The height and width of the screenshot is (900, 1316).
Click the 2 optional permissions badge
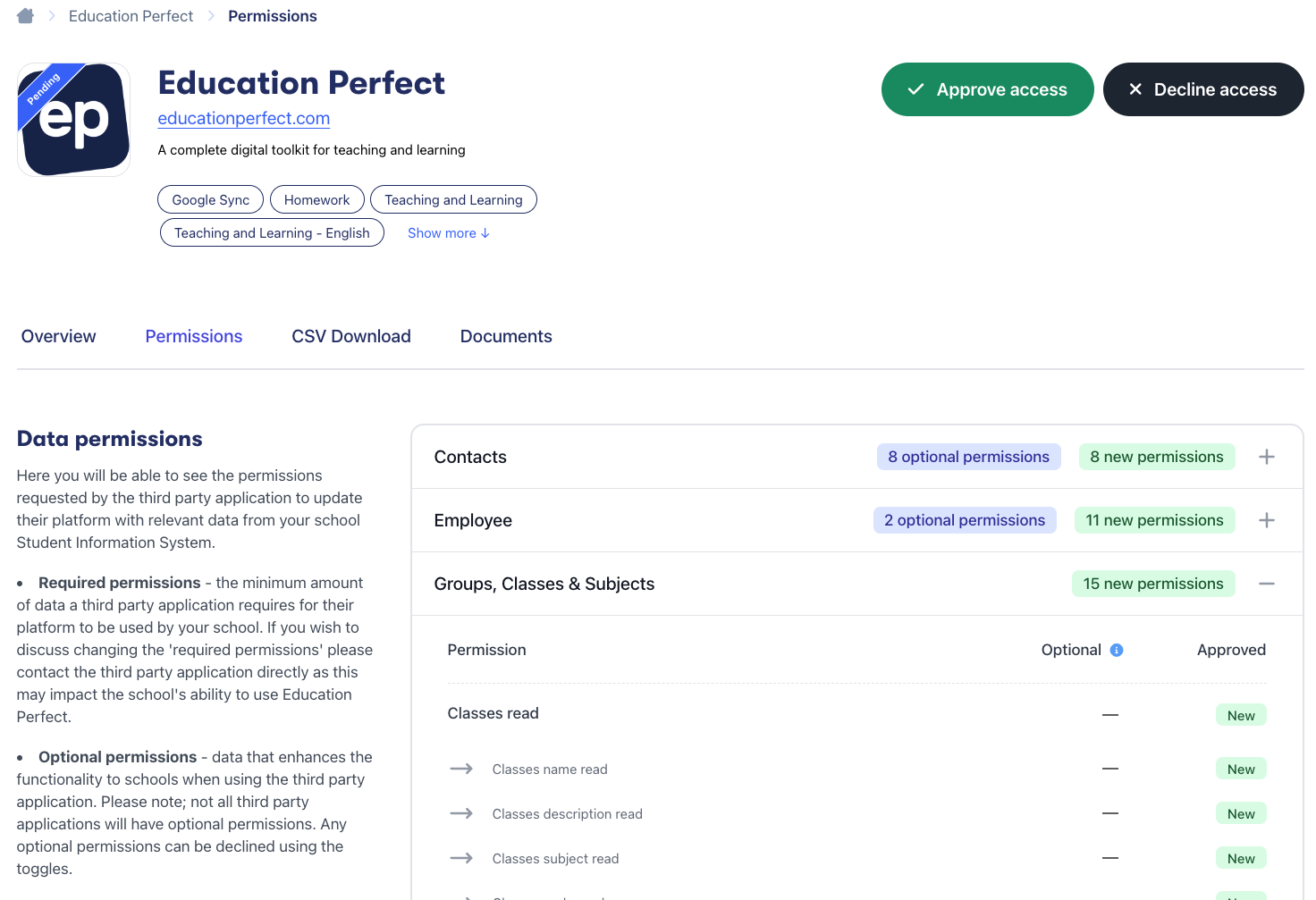[x=965, y=520]
